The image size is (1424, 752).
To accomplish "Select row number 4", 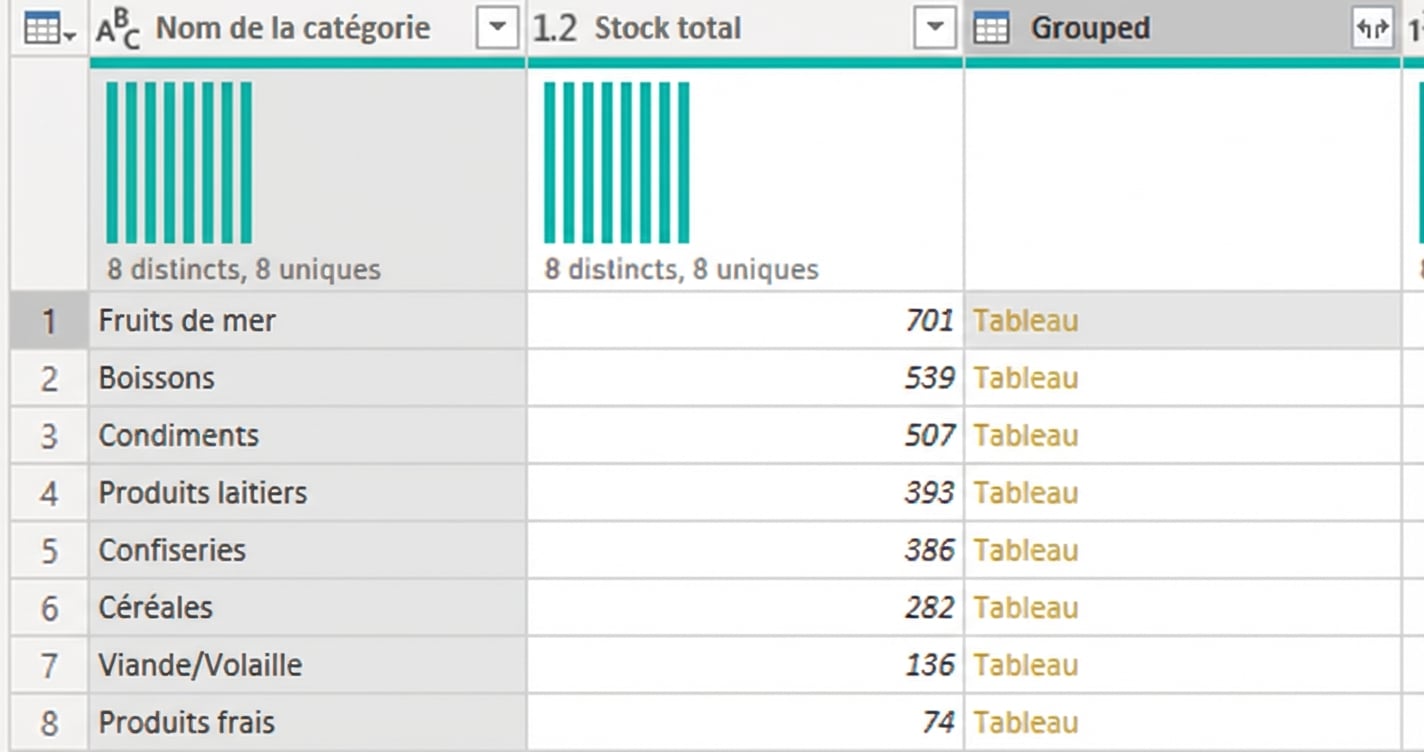I will [49, 493].
